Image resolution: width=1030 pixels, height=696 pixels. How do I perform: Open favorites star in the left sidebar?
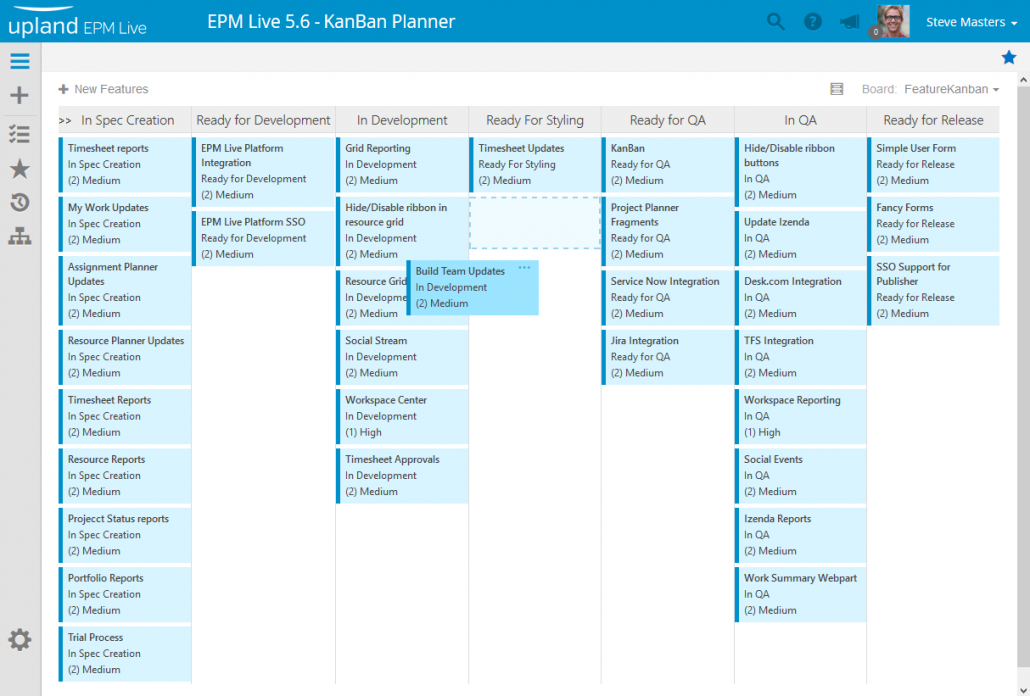click(x=19, y=169)
